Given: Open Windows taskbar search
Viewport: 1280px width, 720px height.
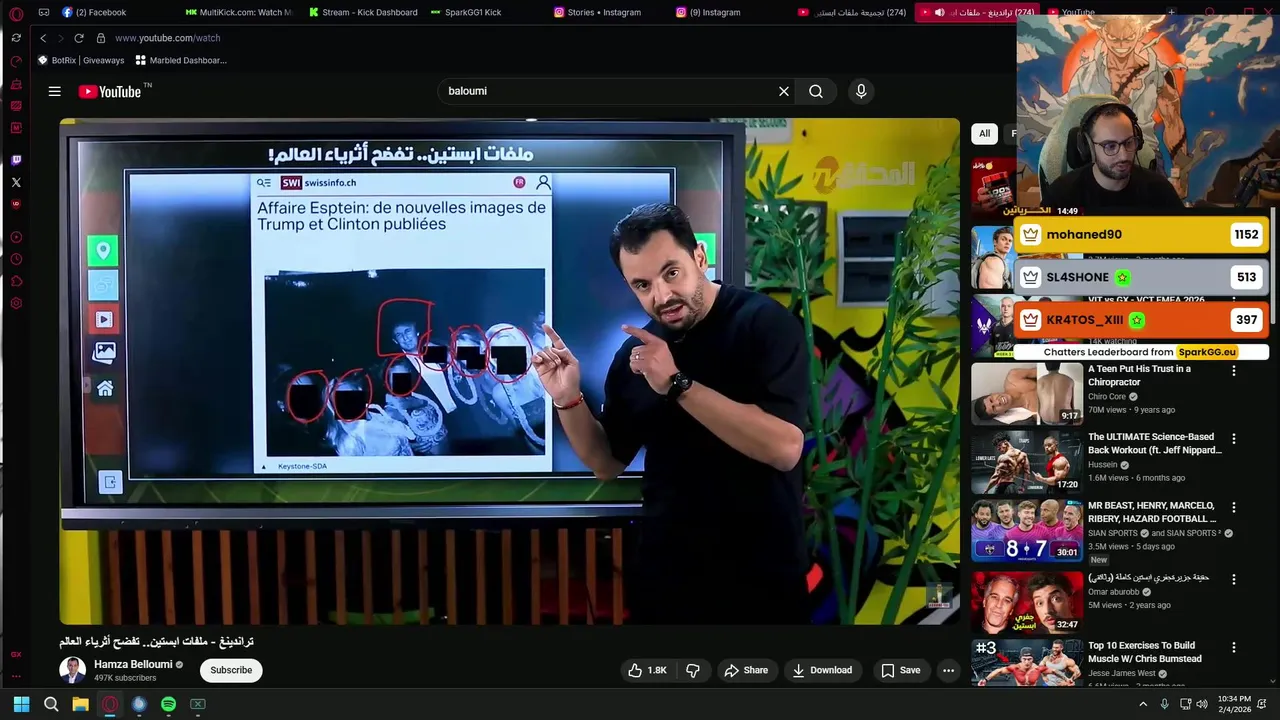Looking at the screenshot, I should pyautogui.click(x=51, y=704).
